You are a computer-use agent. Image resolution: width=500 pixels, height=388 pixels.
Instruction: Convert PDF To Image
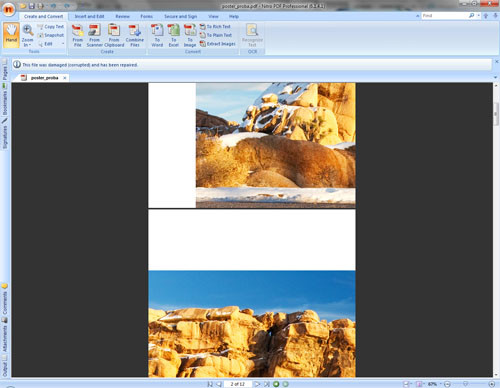tap(190, 35)
